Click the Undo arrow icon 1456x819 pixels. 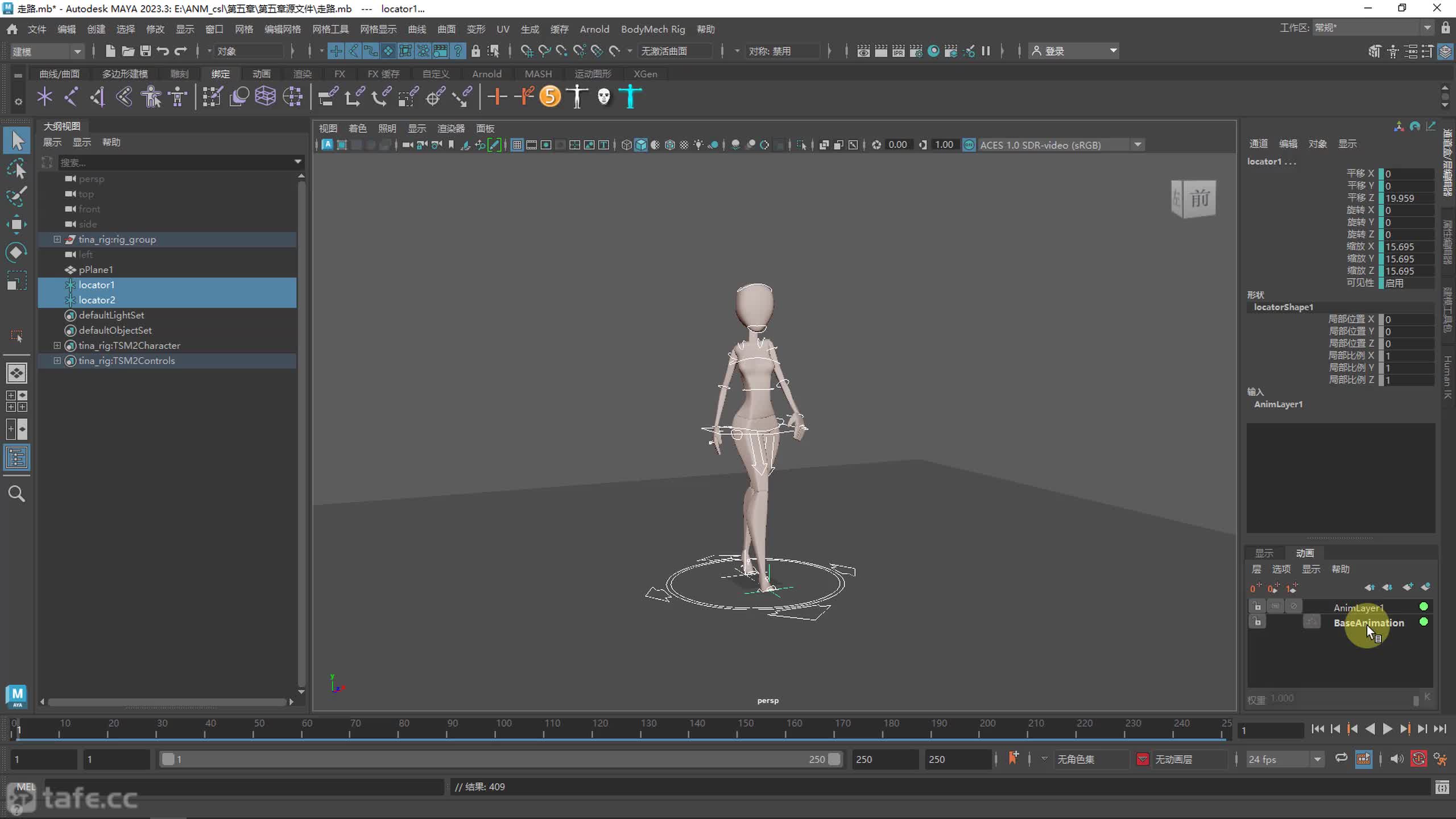pyautogui.click(x=163, y=51)
